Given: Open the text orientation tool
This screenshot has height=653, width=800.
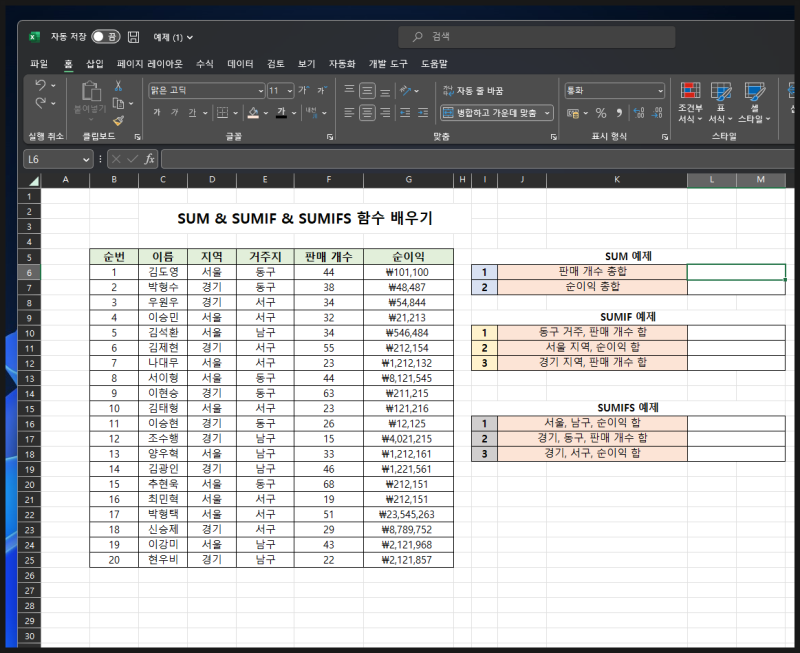Looking at the screenshot, I should (x=406, y=90).
